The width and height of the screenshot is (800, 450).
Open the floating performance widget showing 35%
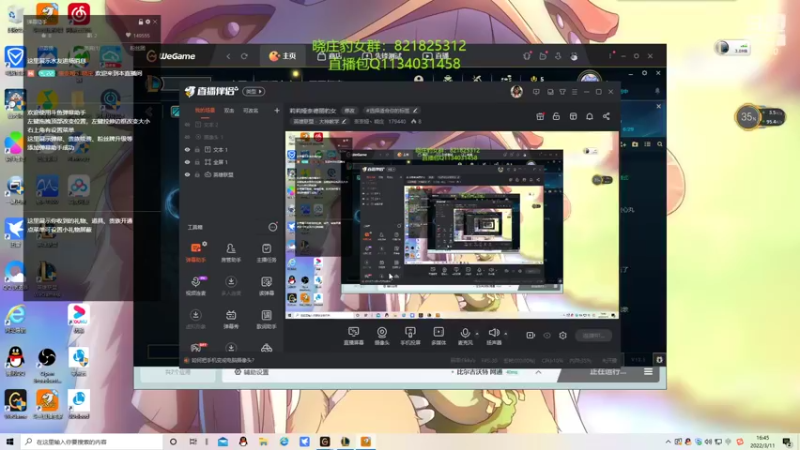pos(747,117)
